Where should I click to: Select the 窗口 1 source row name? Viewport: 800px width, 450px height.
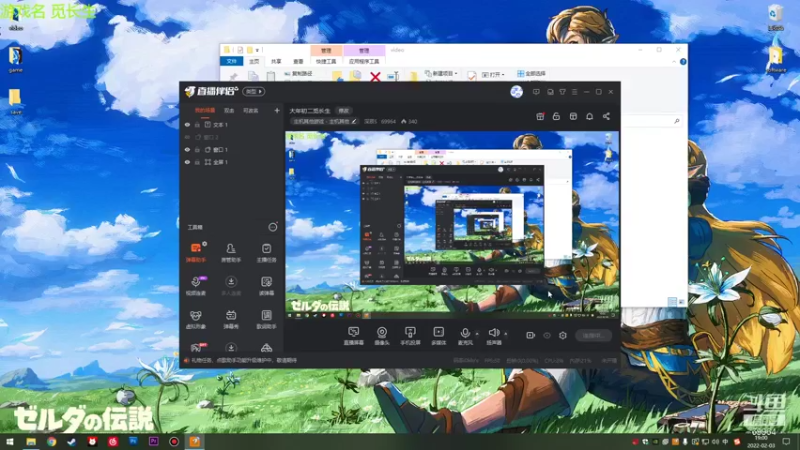point(220,149)
